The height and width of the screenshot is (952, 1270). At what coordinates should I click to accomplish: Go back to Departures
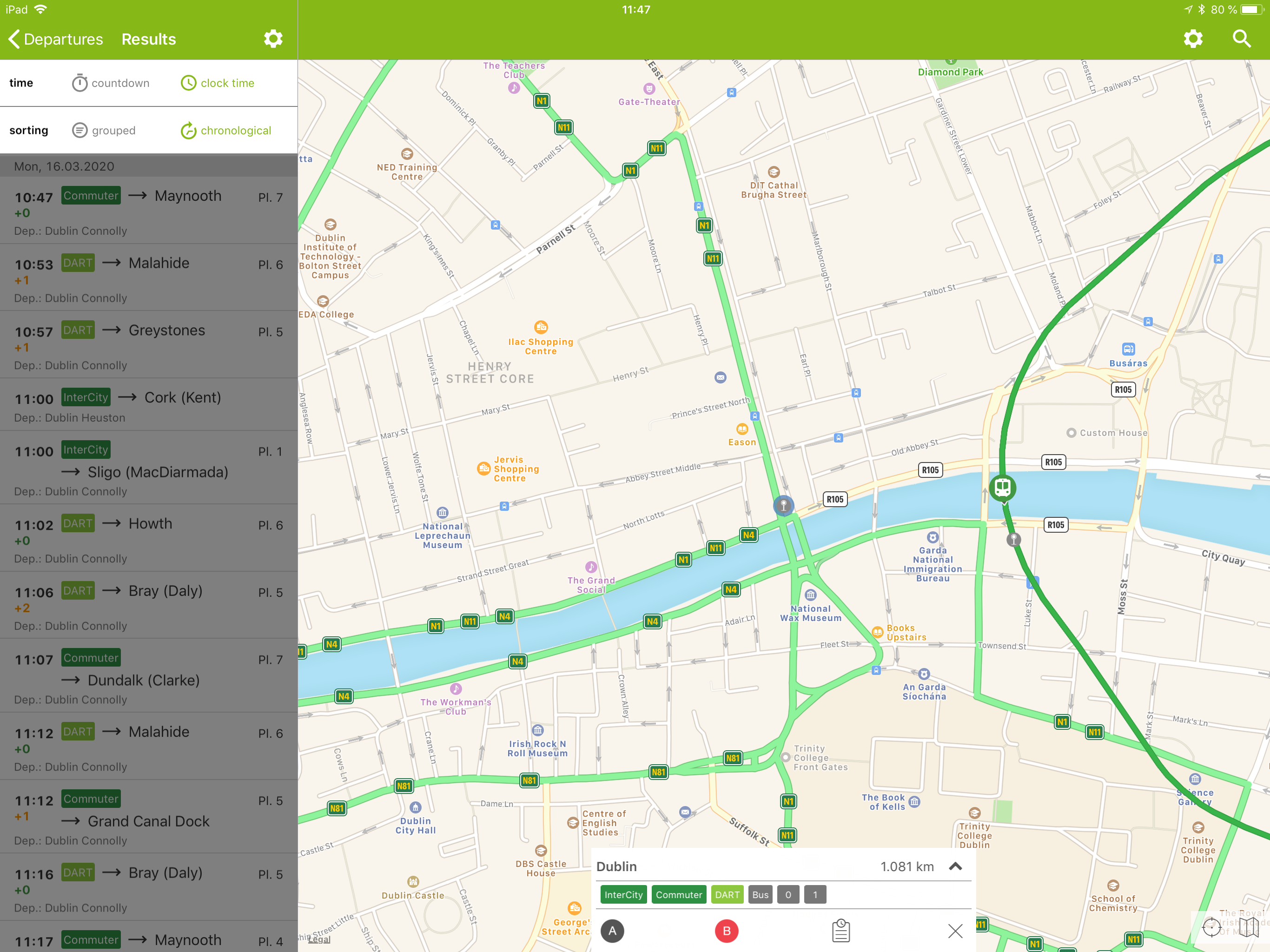tap(56, 39)
